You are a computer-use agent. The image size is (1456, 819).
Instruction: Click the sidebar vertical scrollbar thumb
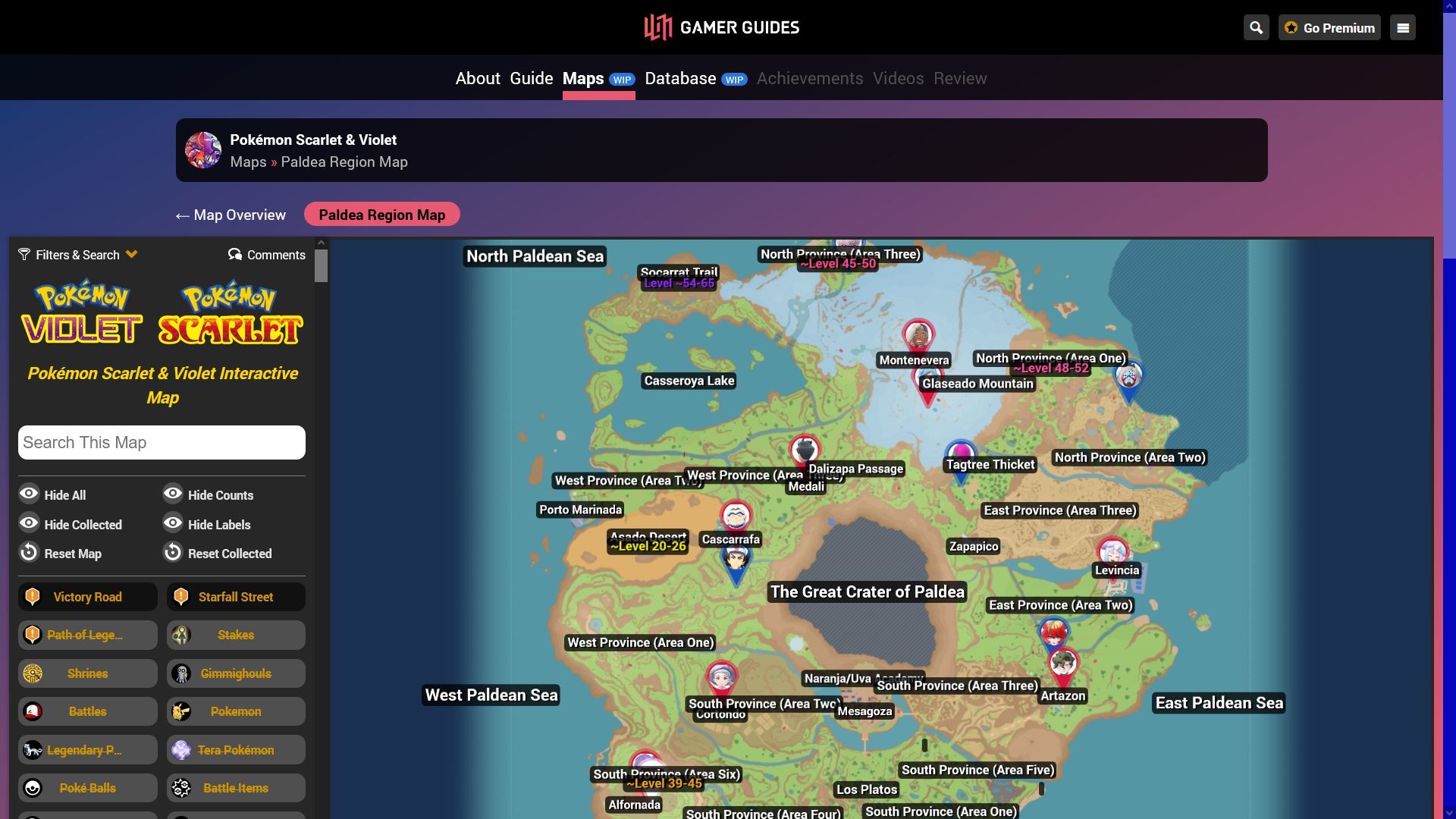(x=322, y=265)
